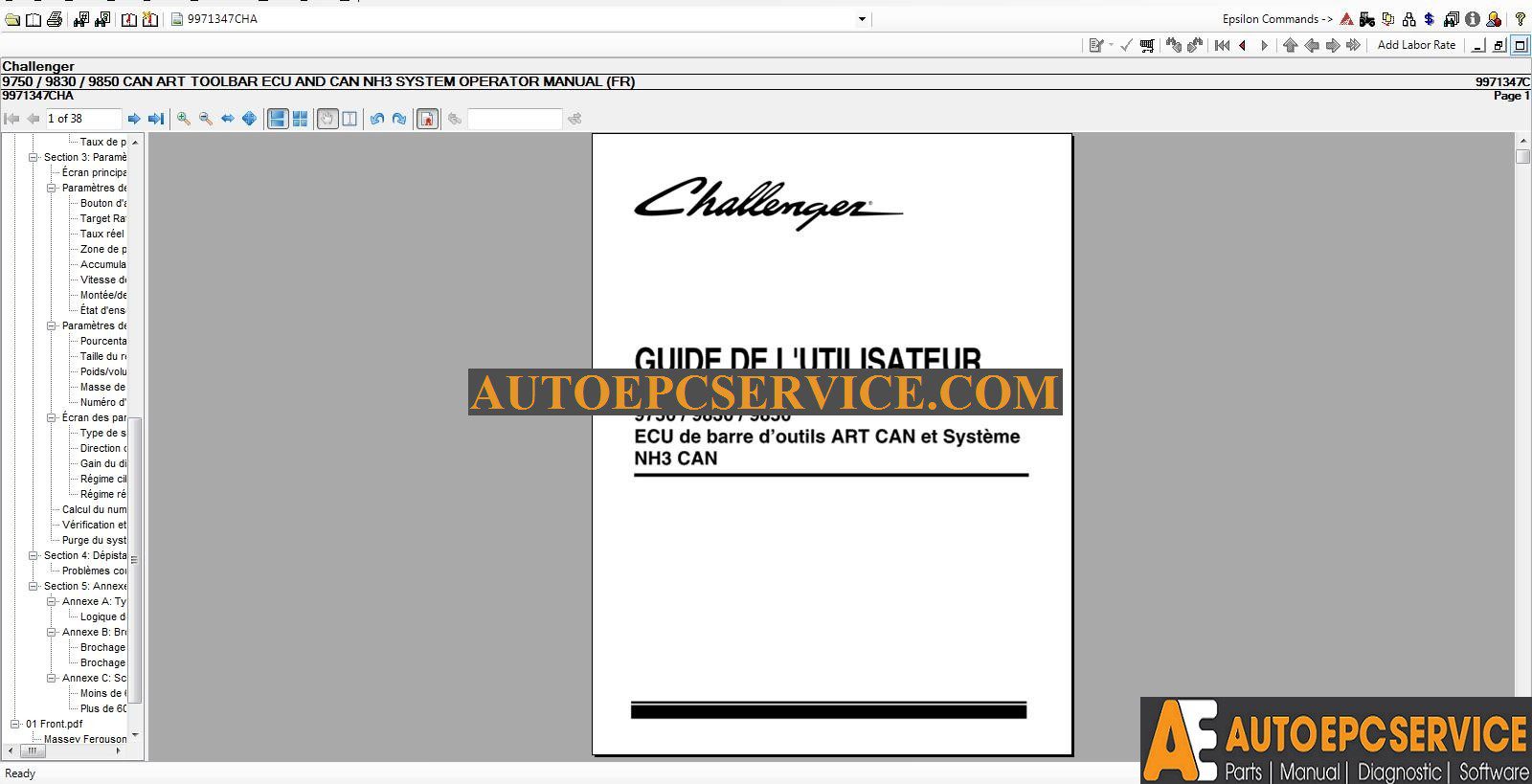Screen dimensions: 1532x784
Task: Click the blue dollar sign icon
Action: click(1430, 19)
